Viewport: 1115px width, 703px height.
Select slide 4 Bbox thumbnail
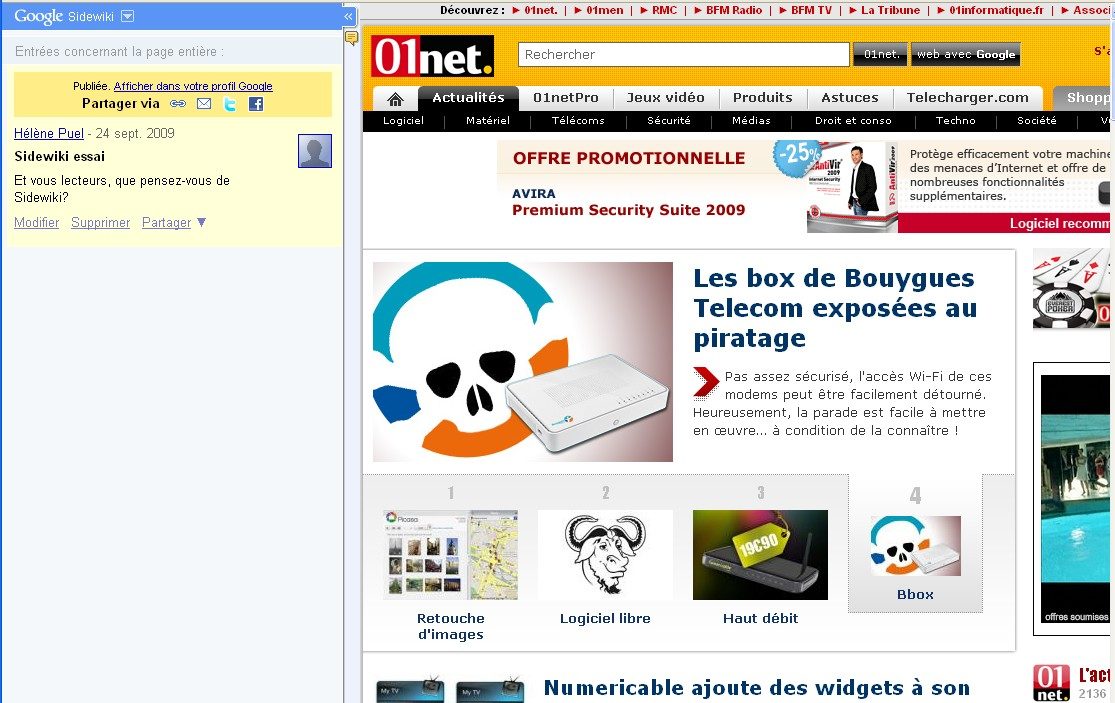[x=915, y=546]
